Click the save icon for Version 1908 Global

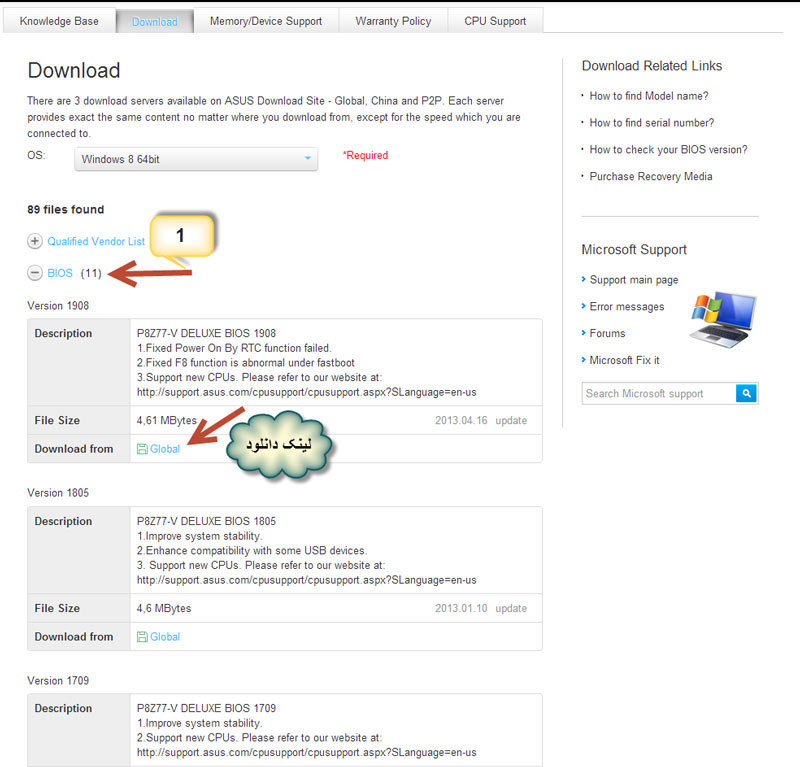point(142,449)
